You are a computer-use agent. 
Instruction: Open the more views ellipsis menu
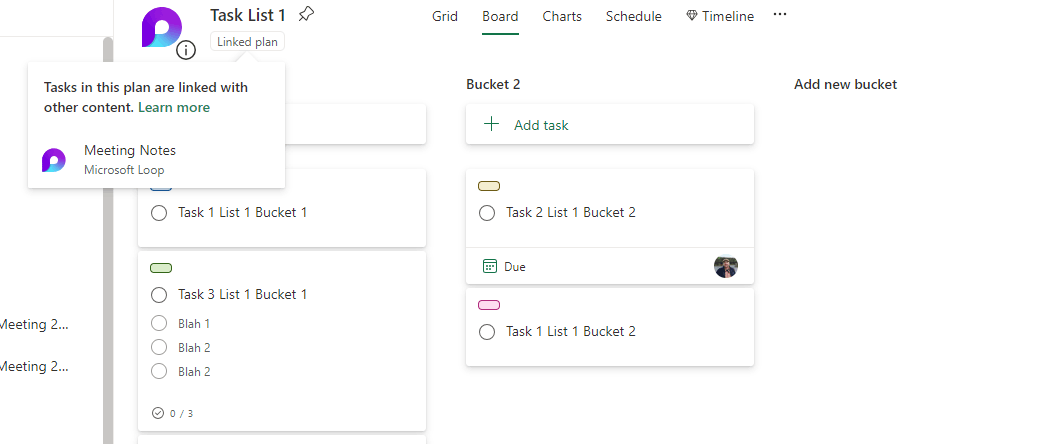click(x=780, y=16)
